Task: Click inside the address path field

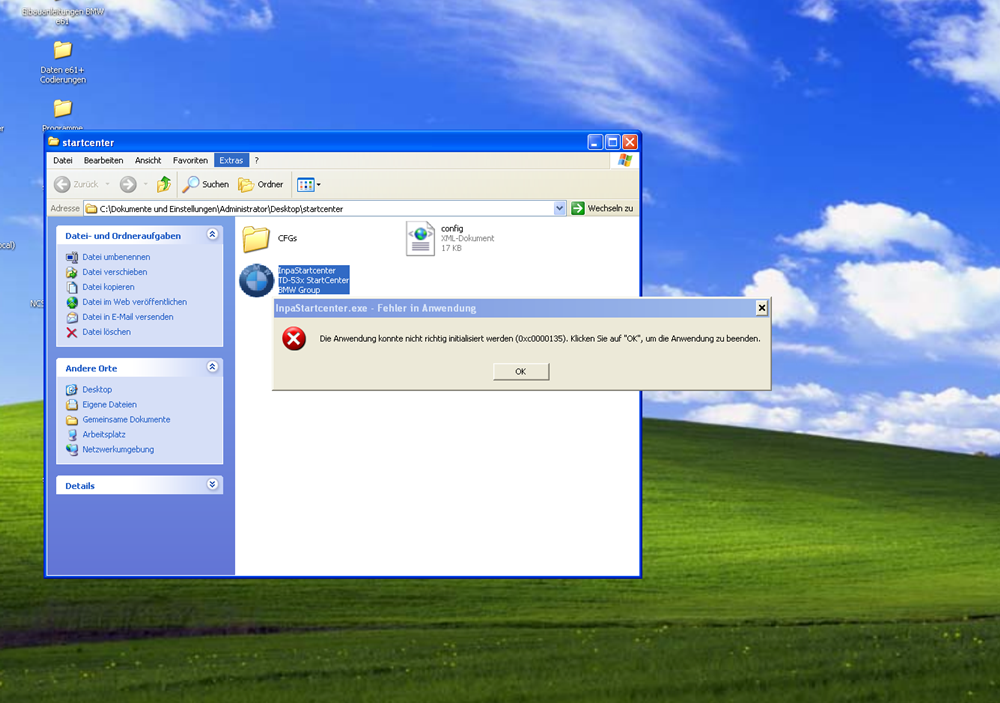Action: [320, 208]
